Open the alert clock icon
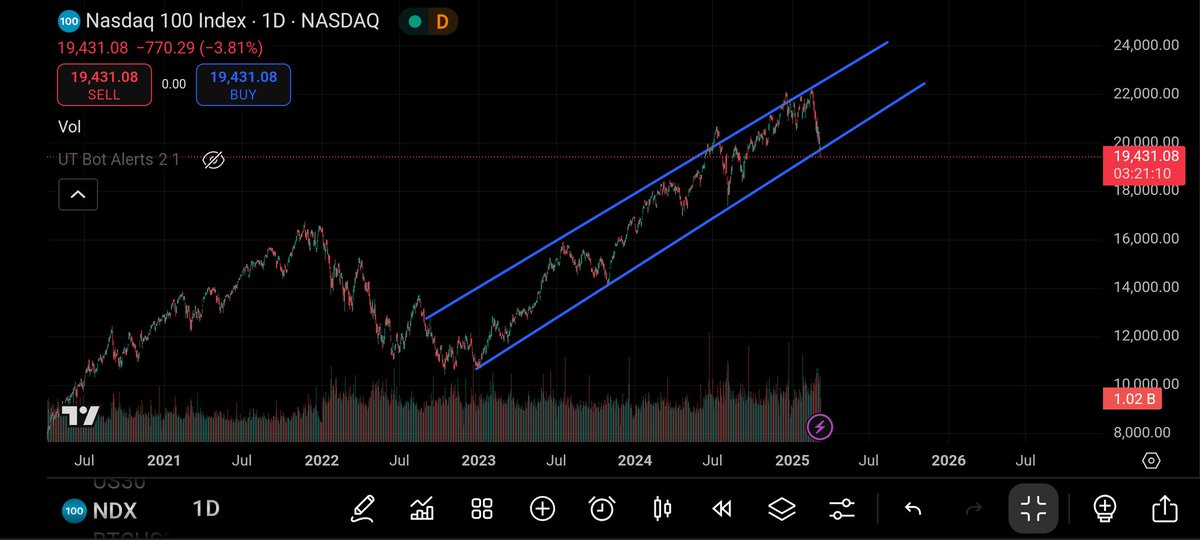The image size is (1200, 540). (602, 508)
